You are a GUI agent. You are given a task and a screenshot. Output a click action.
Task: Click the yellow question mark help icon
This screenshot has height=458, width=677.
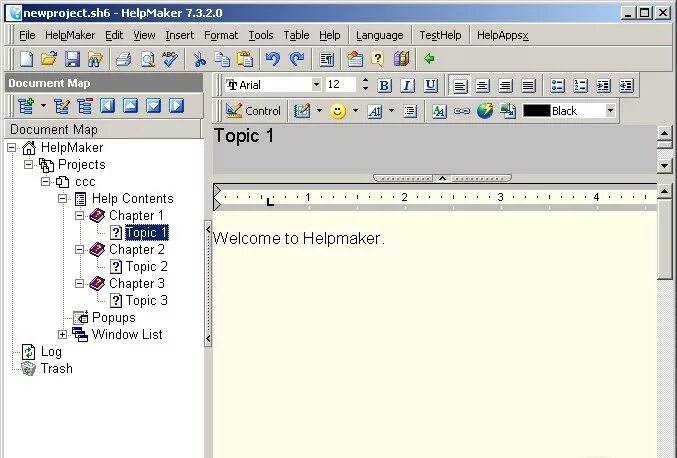point(378,59)
